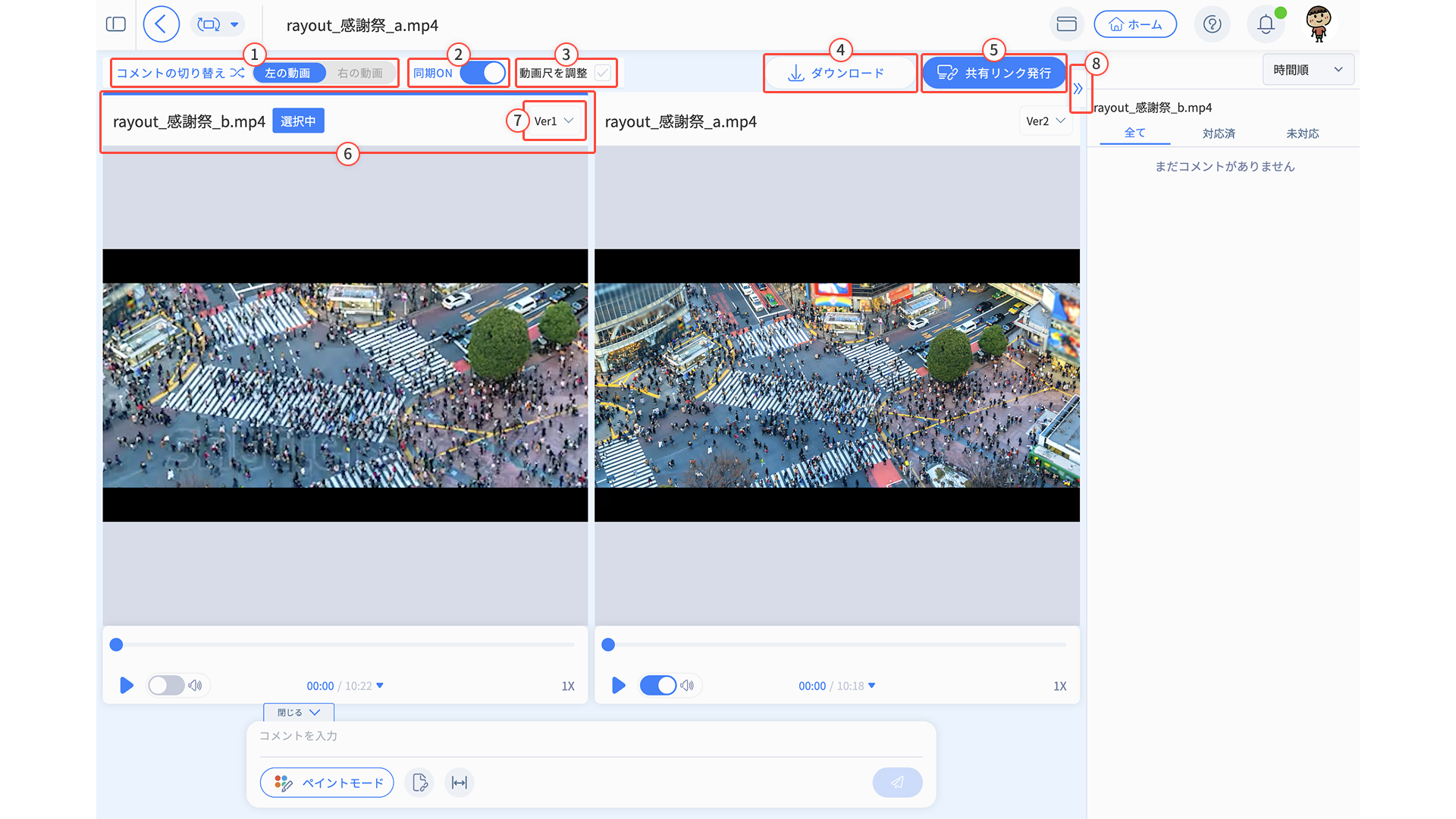This screenshot has height=819, width=1456.
Task: Open the 時間順 sort dropdown
Action: (1307, 70)
